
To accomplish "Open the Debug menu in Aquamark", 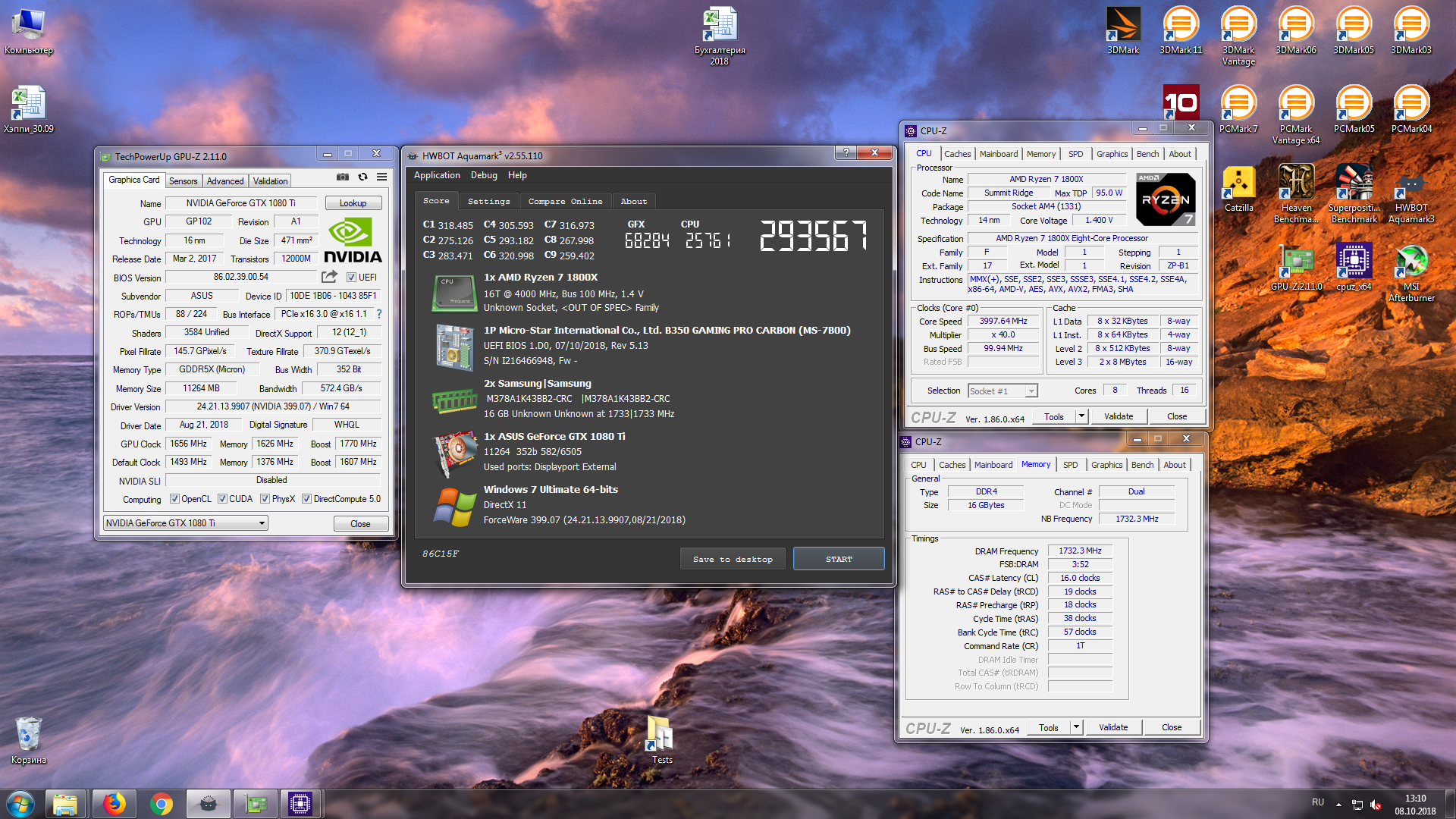I will click(484, 175).
